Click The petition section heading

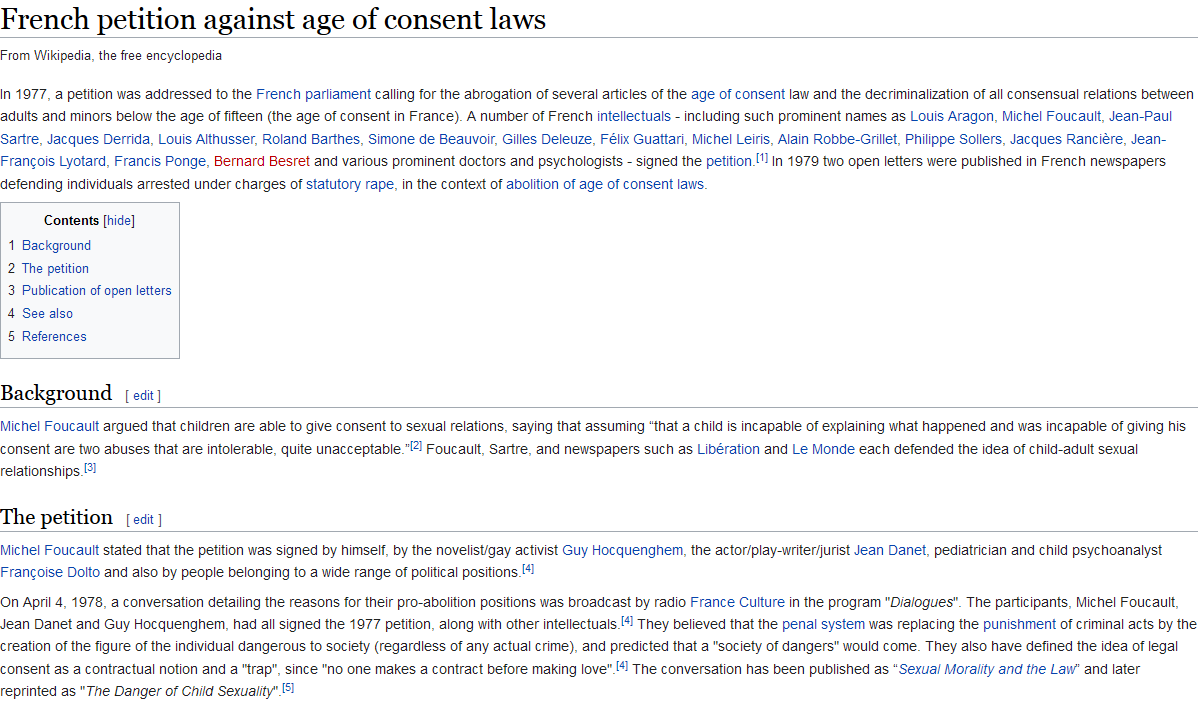[57, 517]
